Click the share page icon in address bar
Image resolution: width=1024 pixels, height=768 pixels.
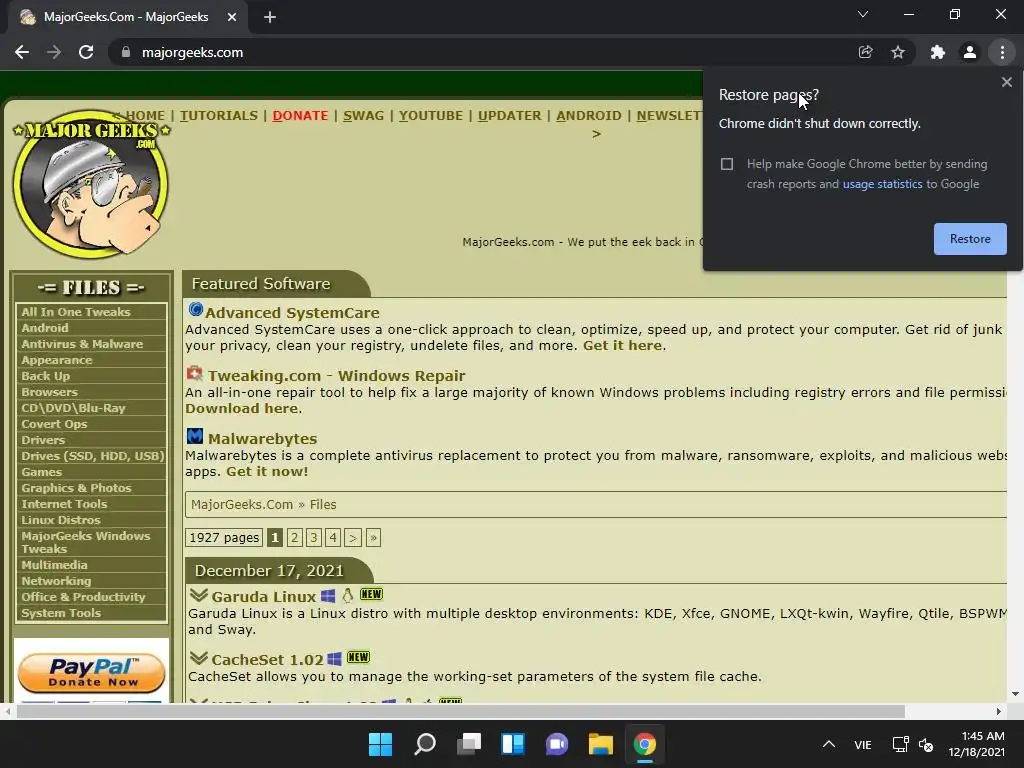(x=865, y=52)
